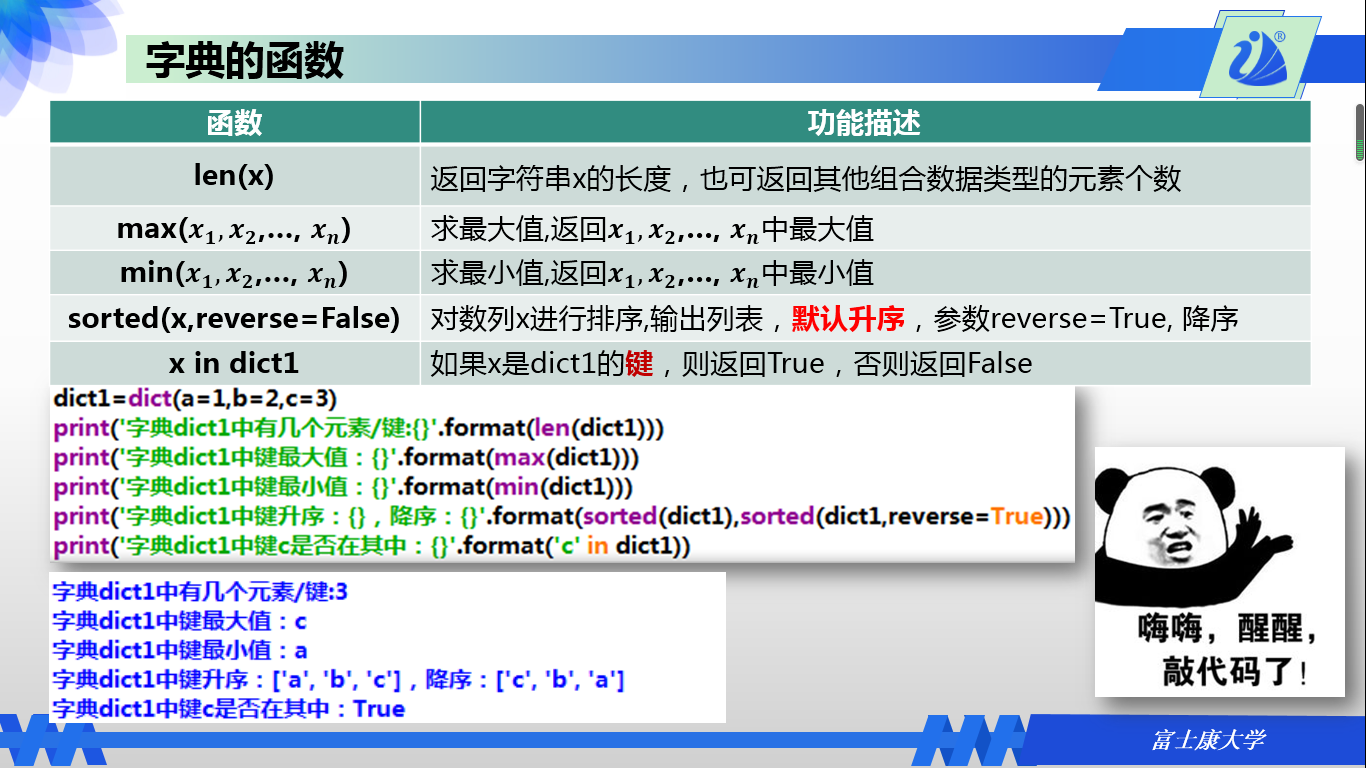Click the text 否则返回False
1366x768 pixels.
pyautogui.click(x=943, y=363)
